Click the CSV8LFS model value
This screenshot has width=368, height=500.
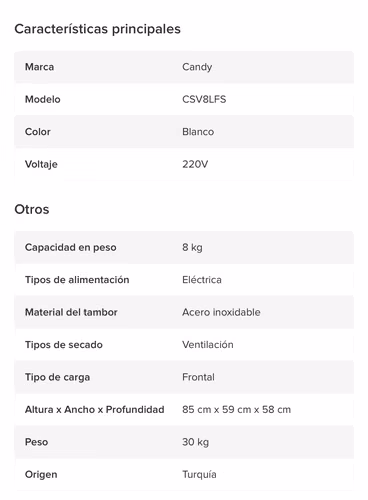click(x=204, y=99)
